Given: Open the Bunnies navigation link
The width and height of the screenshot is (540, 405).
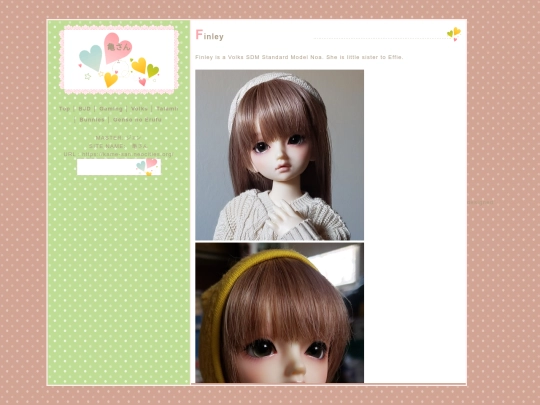Looking at the screenshot, I should [92, 120].
